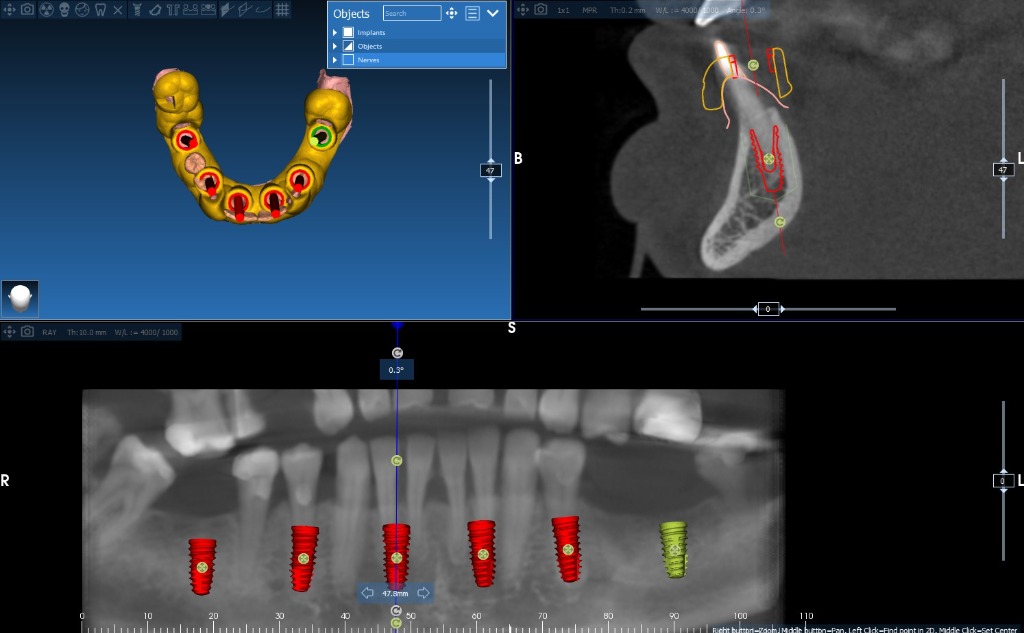Toggle visibility of the Implants group
Viewport: 1024px width, 633px height.
pyautogui.click(x=348, y=33)
